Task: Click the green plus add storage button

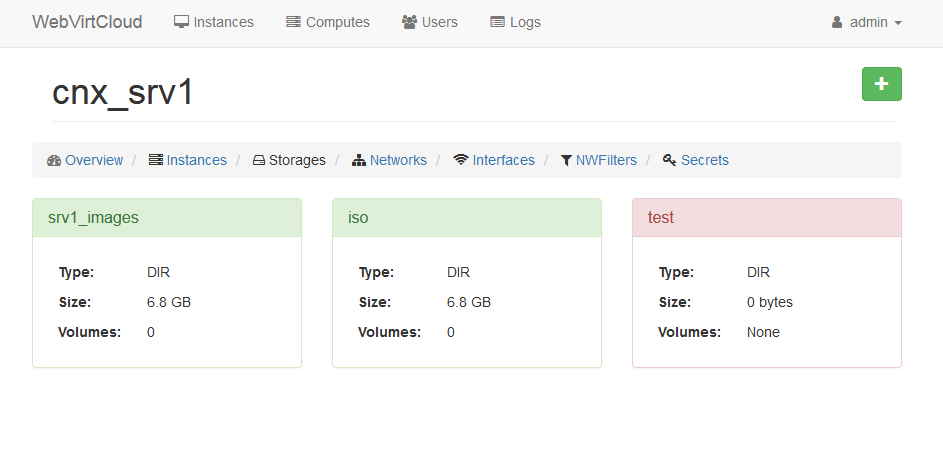Action: tap(881, 84)
